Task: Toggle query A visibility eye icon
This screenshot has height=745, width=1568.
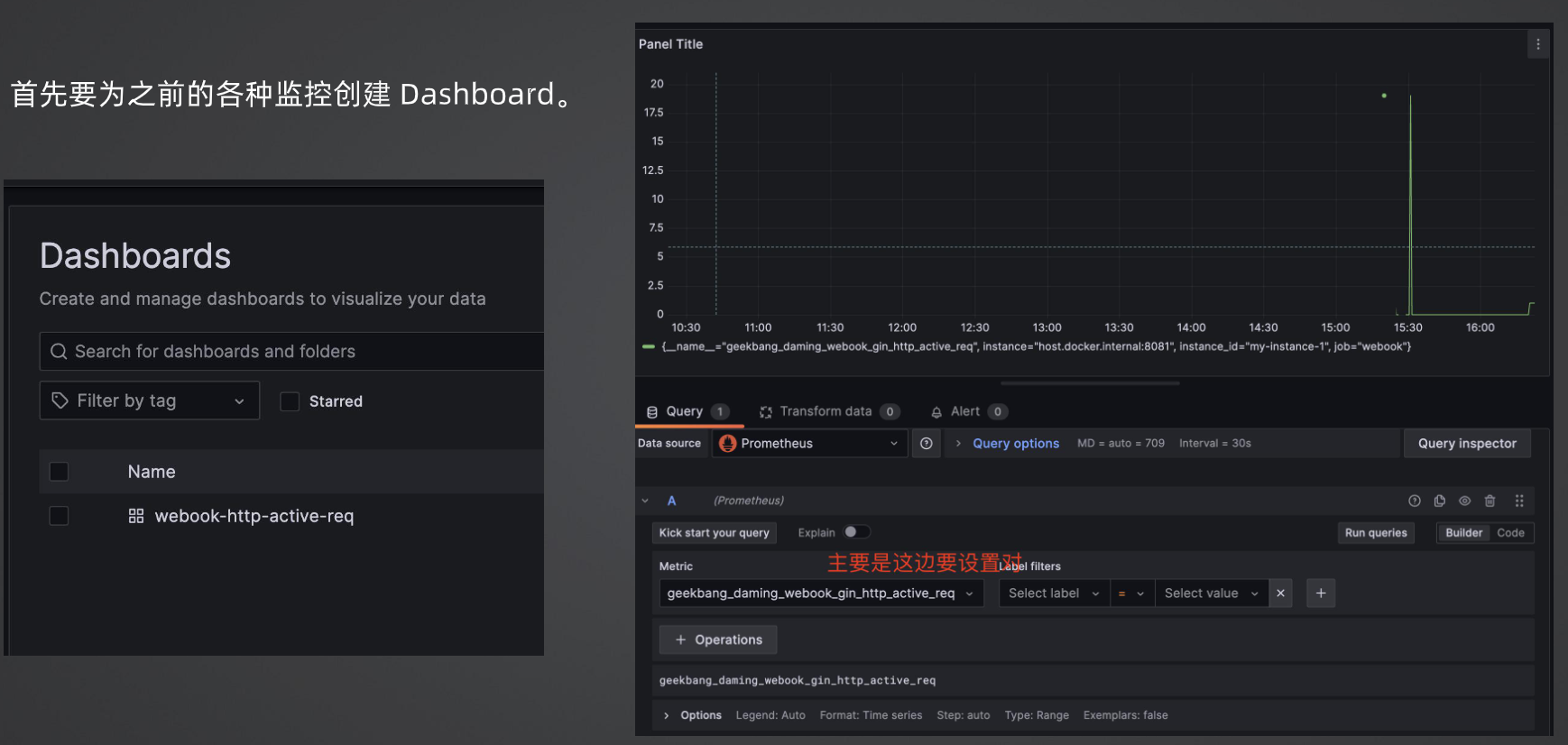Action: tap(1465, 501)
